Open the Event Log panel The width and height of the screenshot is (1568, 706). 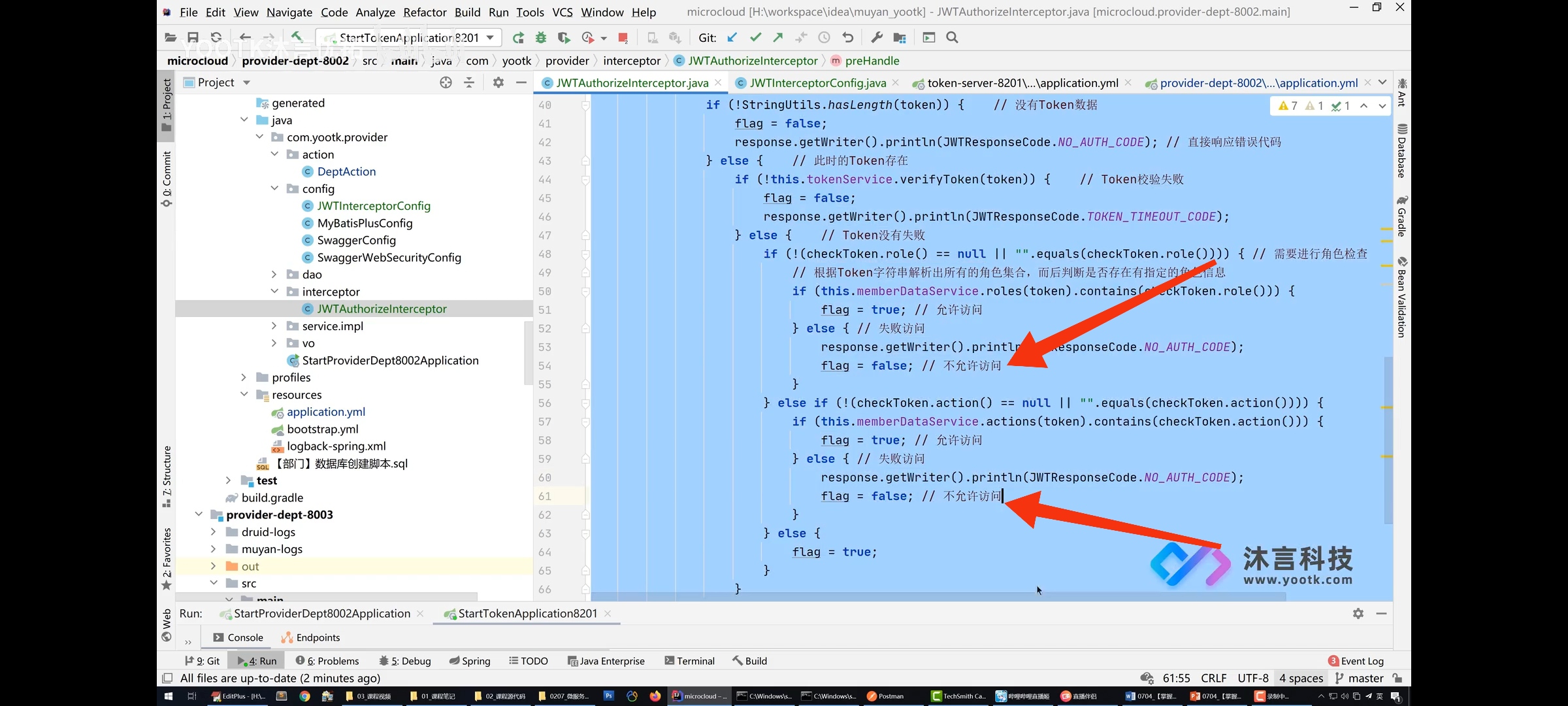(x=1356, y=661)
